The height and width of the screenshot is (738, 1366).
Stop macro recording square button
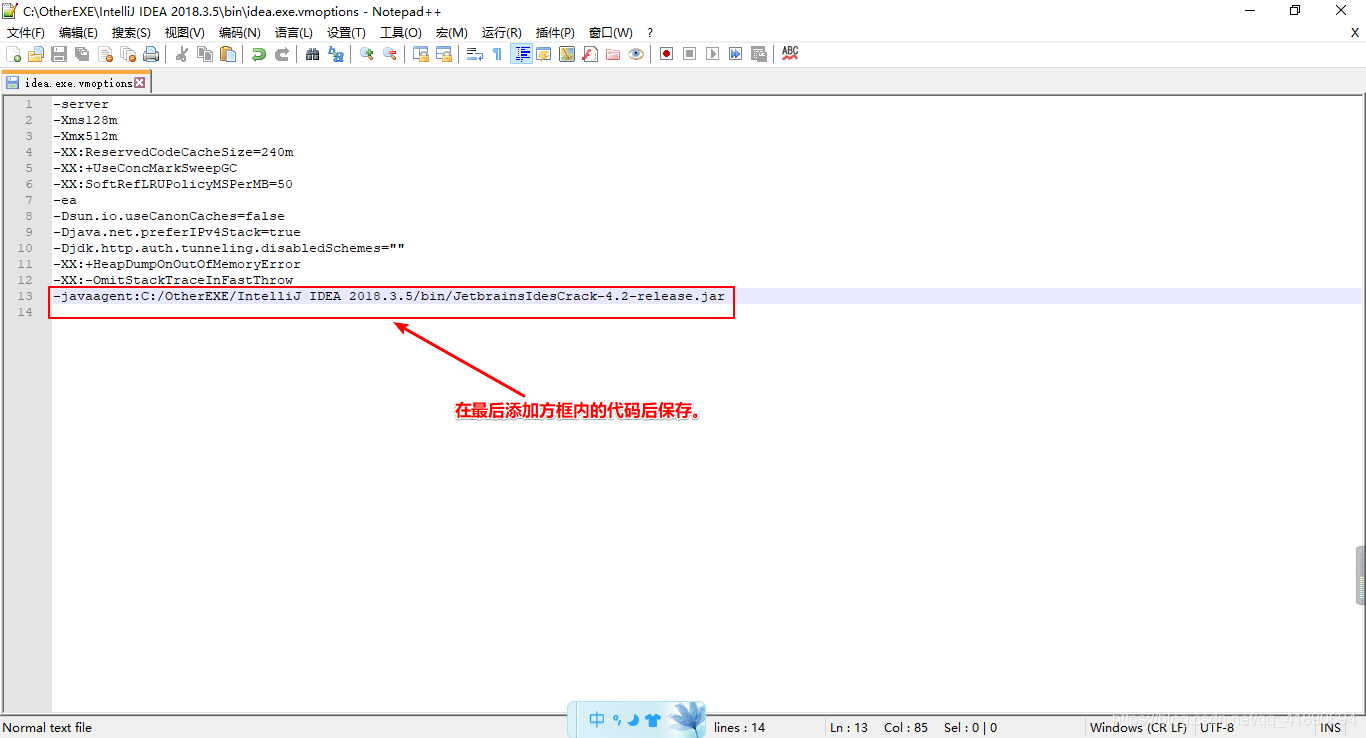[x=690, y=54]
